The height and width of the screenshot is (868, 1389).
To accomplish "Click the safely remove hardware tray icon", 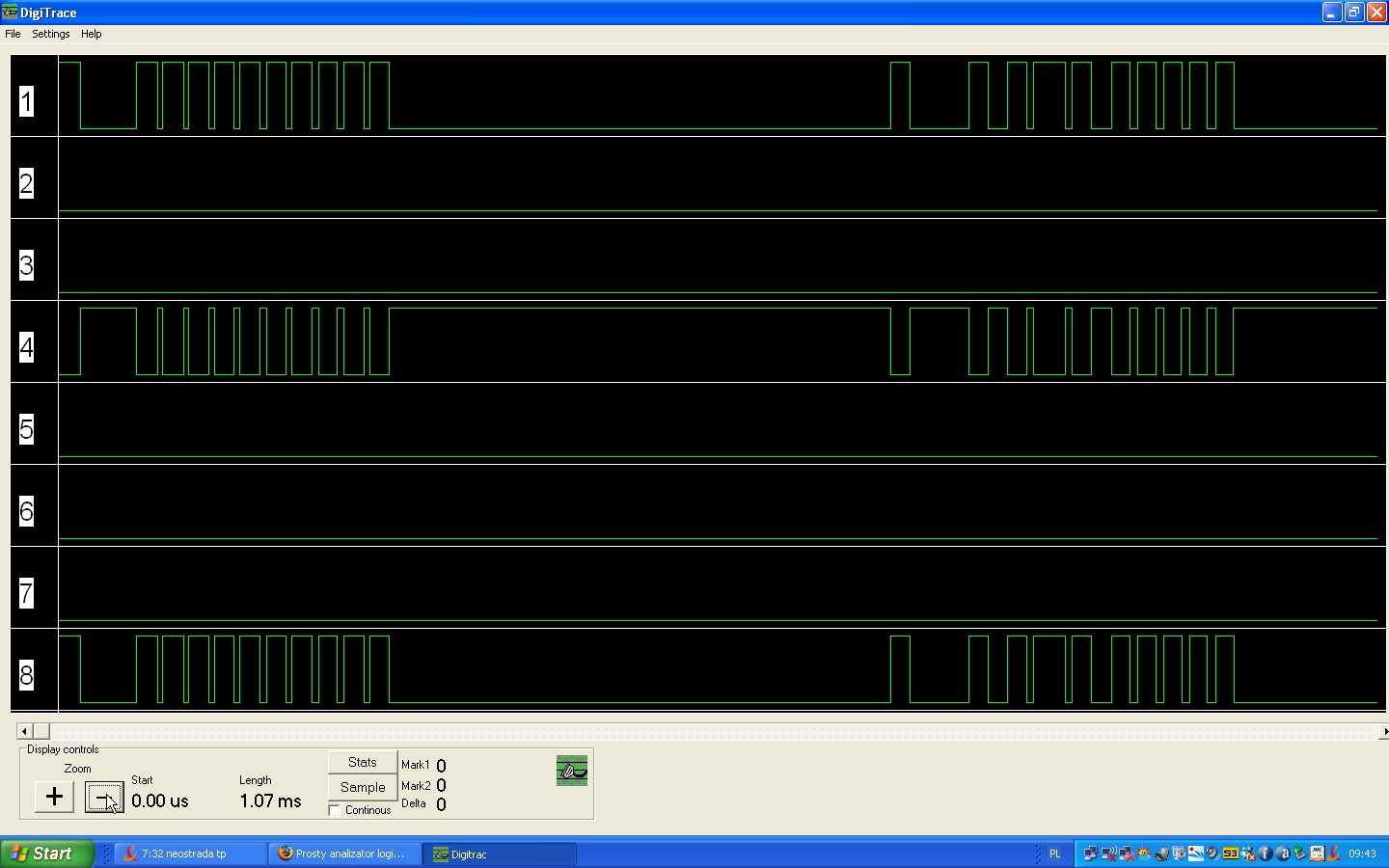I will tap(1299, 854).
